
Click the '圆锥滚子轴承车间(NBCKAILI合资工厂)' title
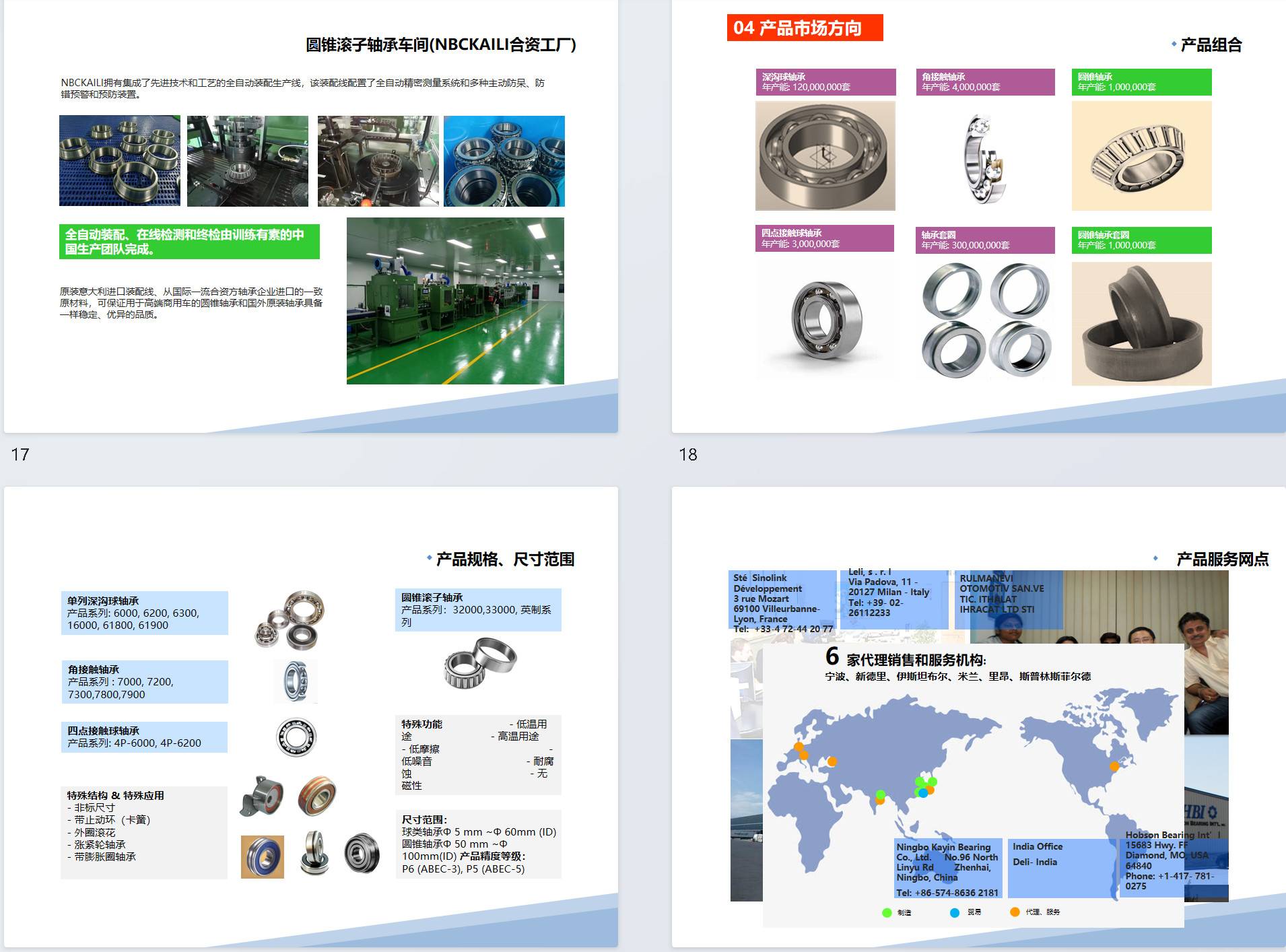click(x=441, y=44)
